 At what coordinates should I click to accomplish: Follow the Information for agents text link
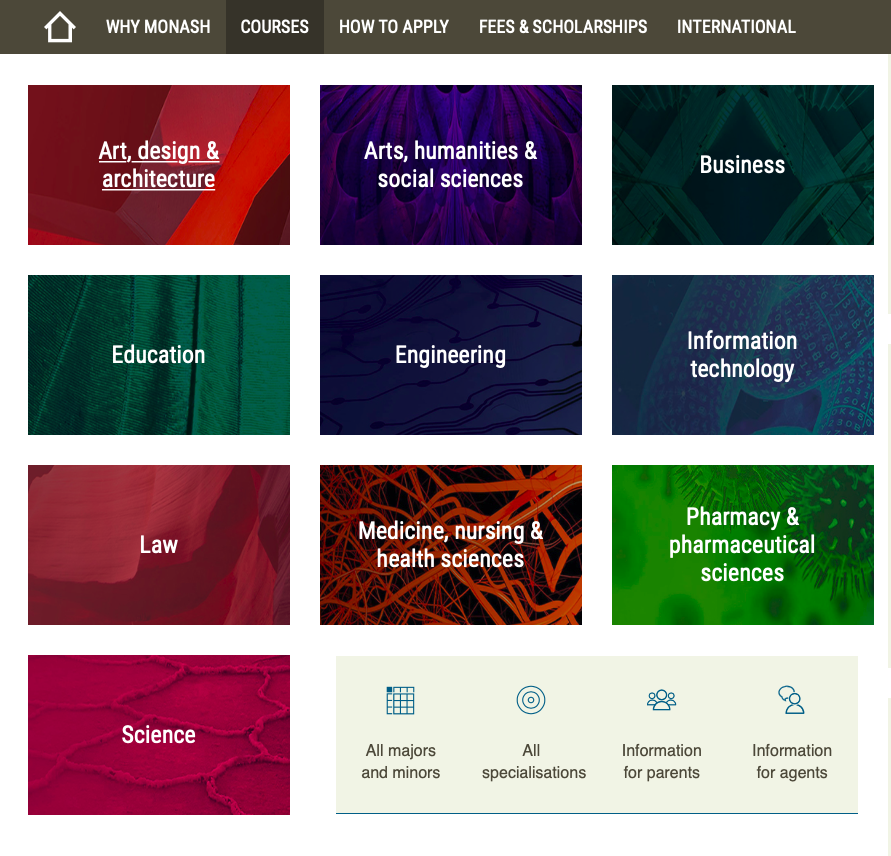coord(792,761)
